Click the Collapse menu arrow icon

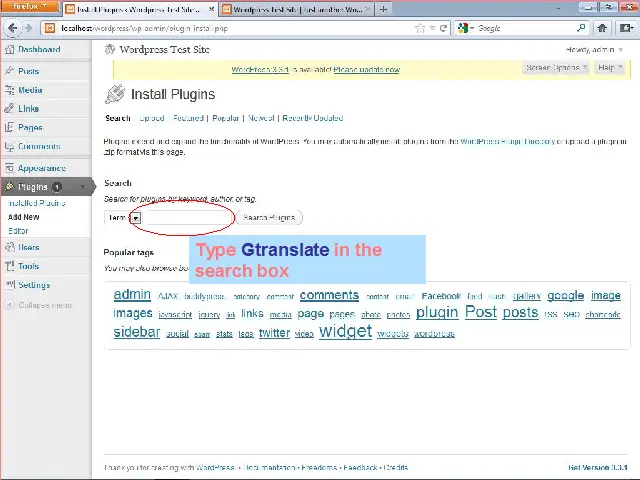[9, 304]
